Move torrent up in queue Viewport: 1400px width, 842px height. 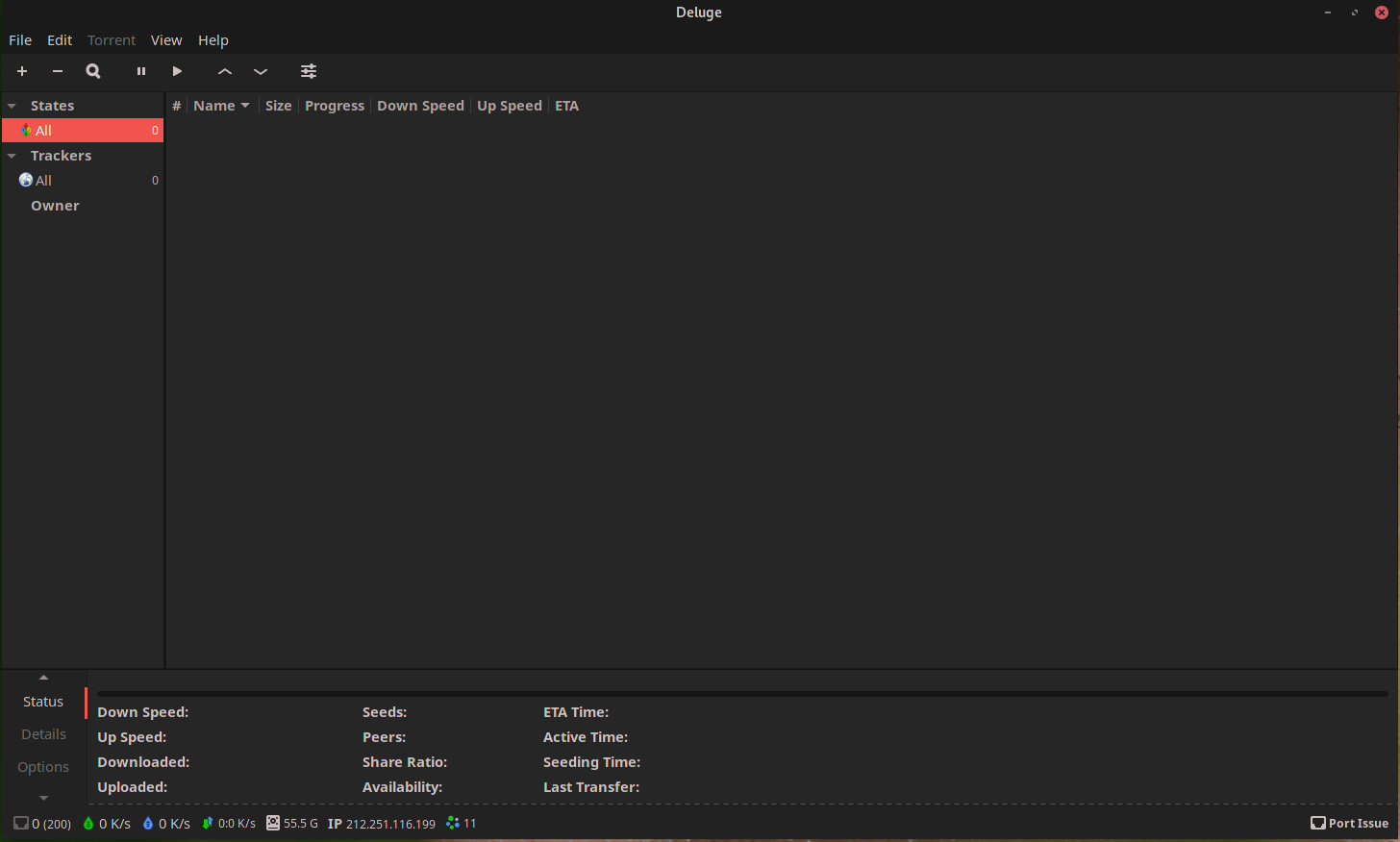tap(225, 71)
